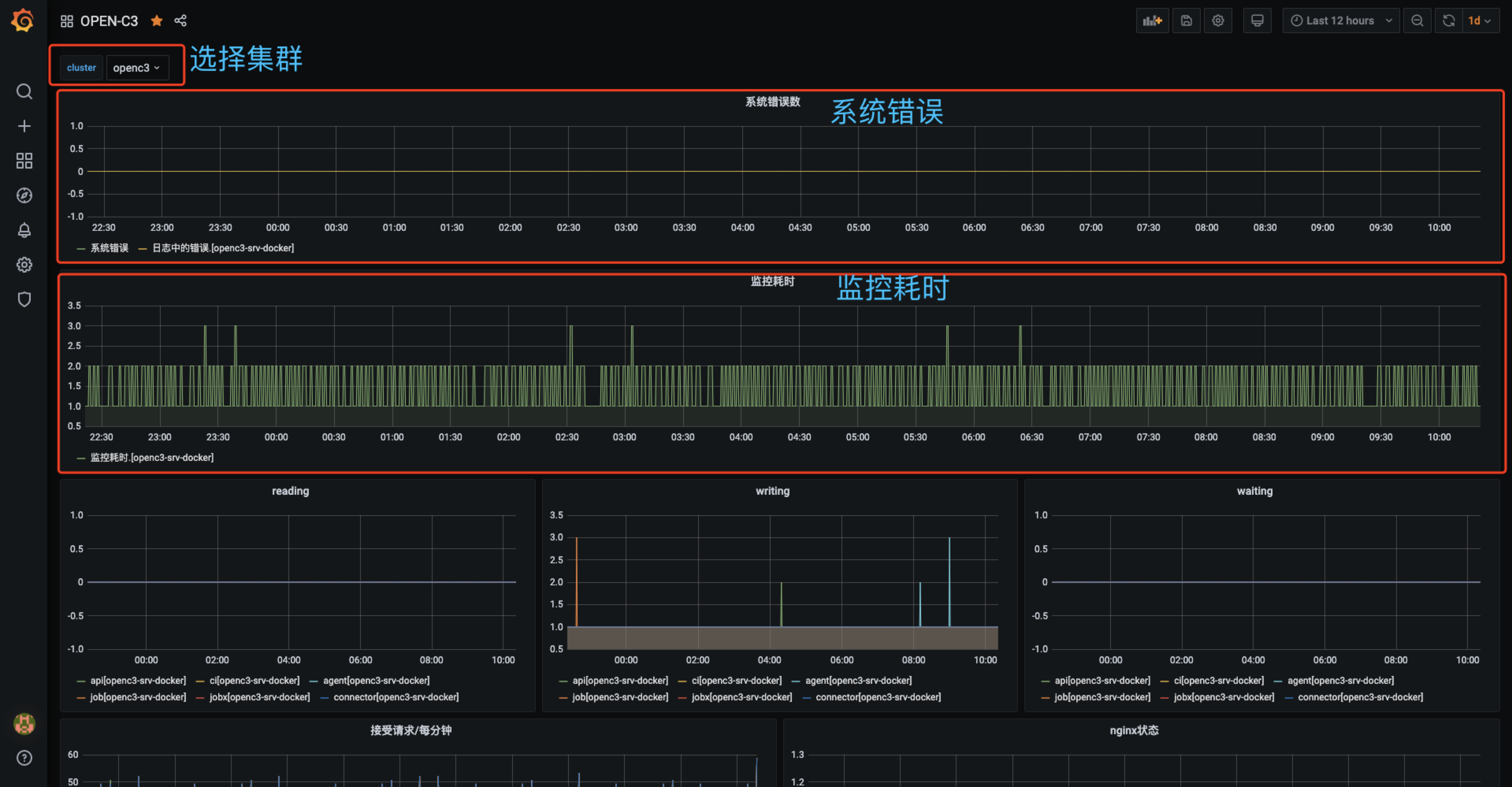Toggle jobx[openc3-srv-docker] in writing legend

coord(742,697)
